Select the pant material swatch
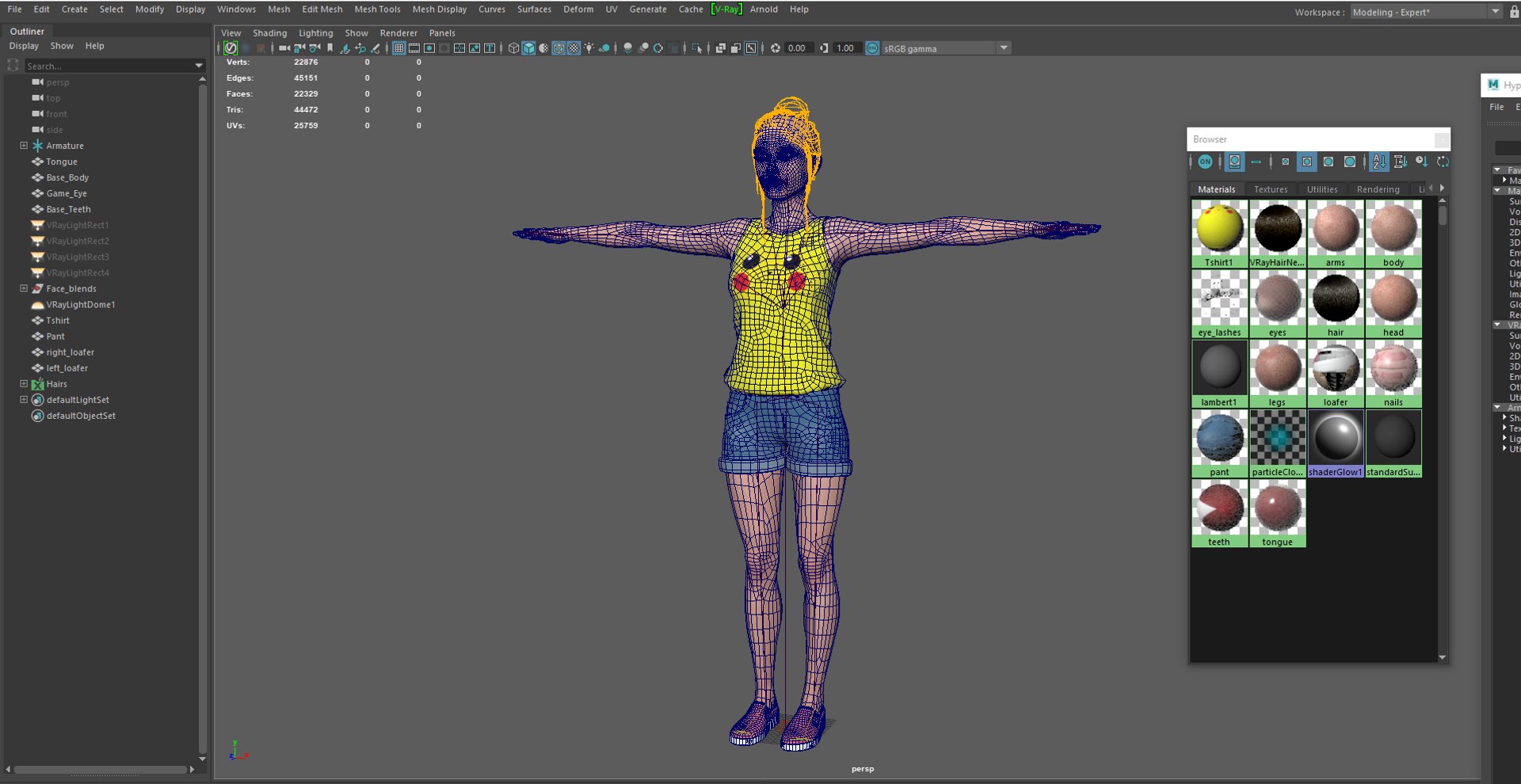Image resolution: width=1521 pixels, height=784 pixels. tap(1219, 444)
